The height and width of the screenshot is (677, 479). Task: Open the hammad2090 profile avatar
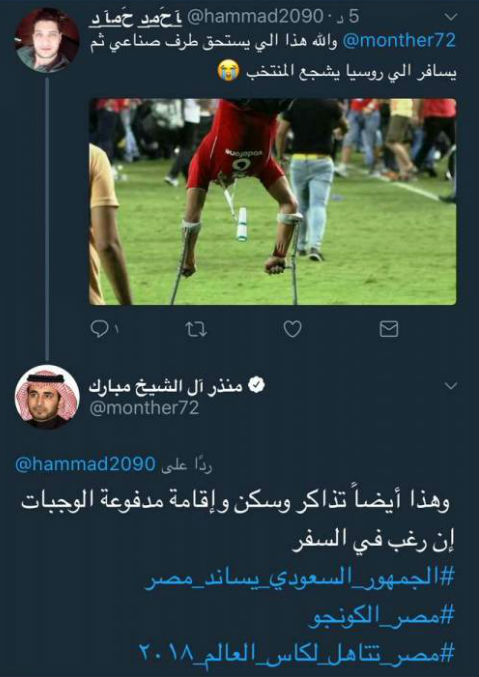47,40
